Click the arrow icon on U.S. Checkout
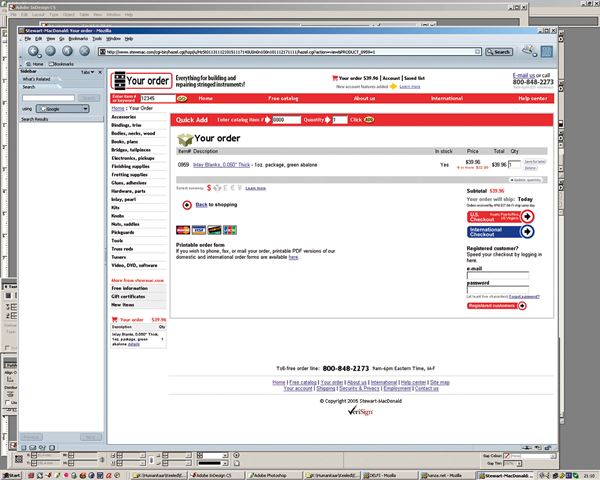This screenshot has height=480, width=600. tap(527, 217)
